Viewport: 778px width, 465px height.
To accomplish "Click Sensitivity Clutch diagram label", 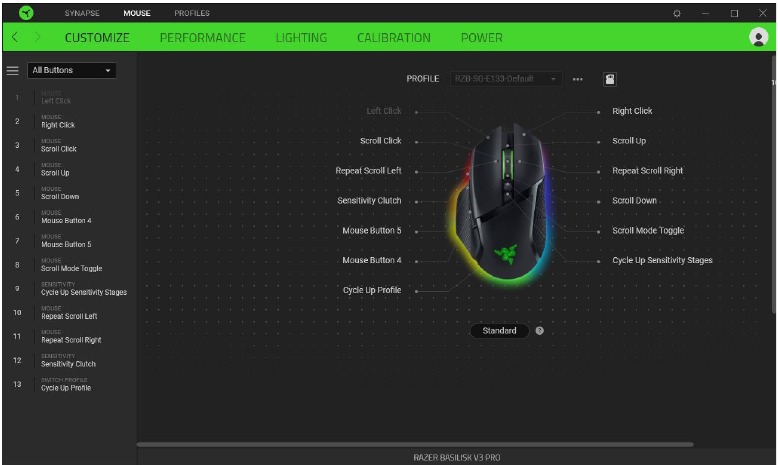I will [369, 200].
